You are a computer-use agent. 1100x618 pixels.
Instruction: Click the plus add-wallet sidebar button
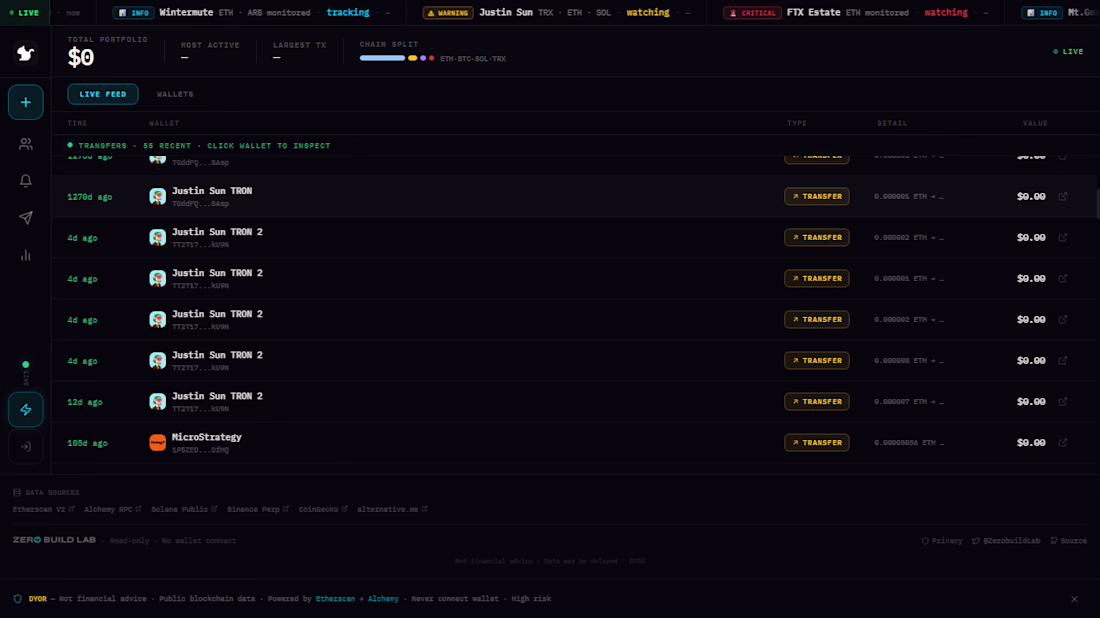point(25,102)
